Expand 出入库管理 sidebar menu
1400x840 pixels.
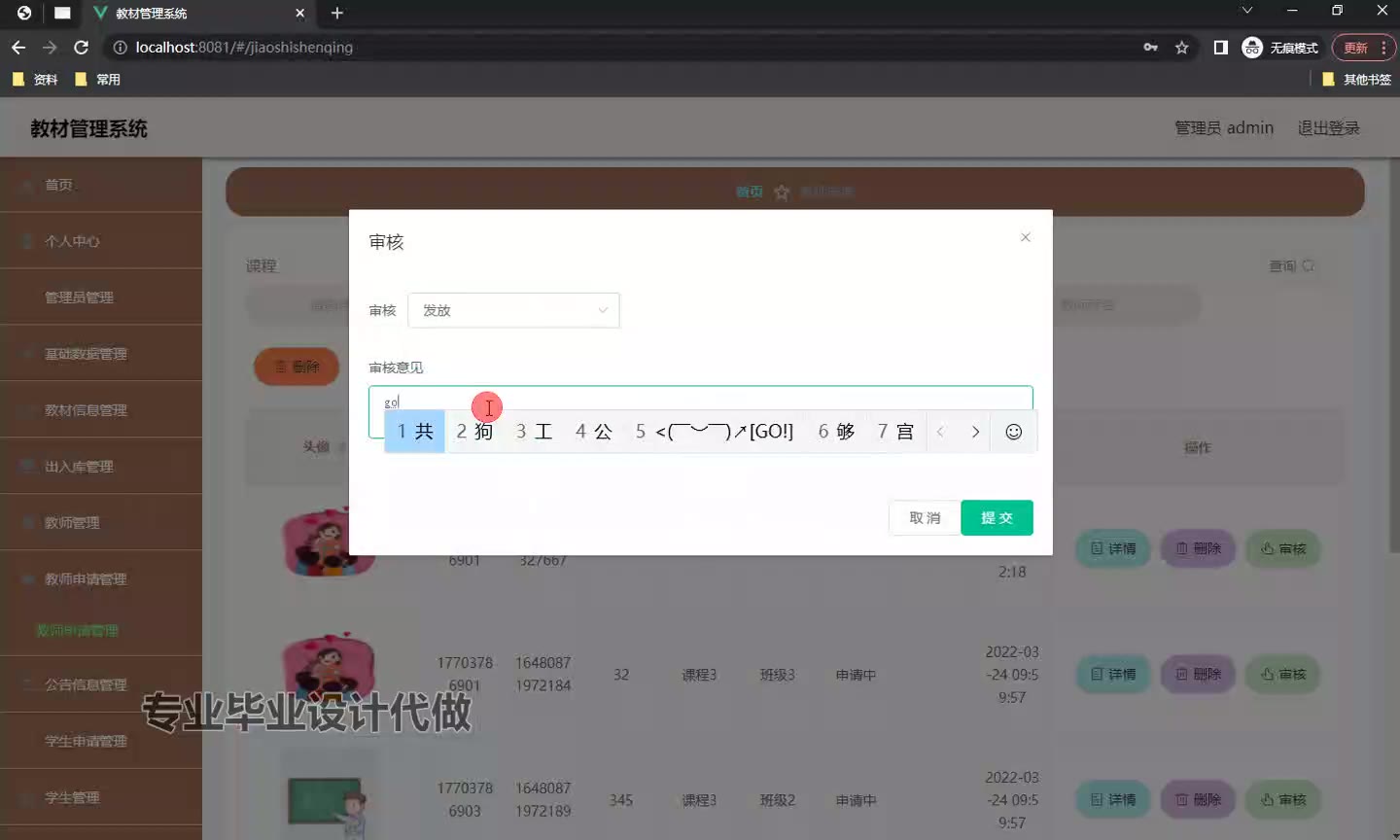click(101, 467)
